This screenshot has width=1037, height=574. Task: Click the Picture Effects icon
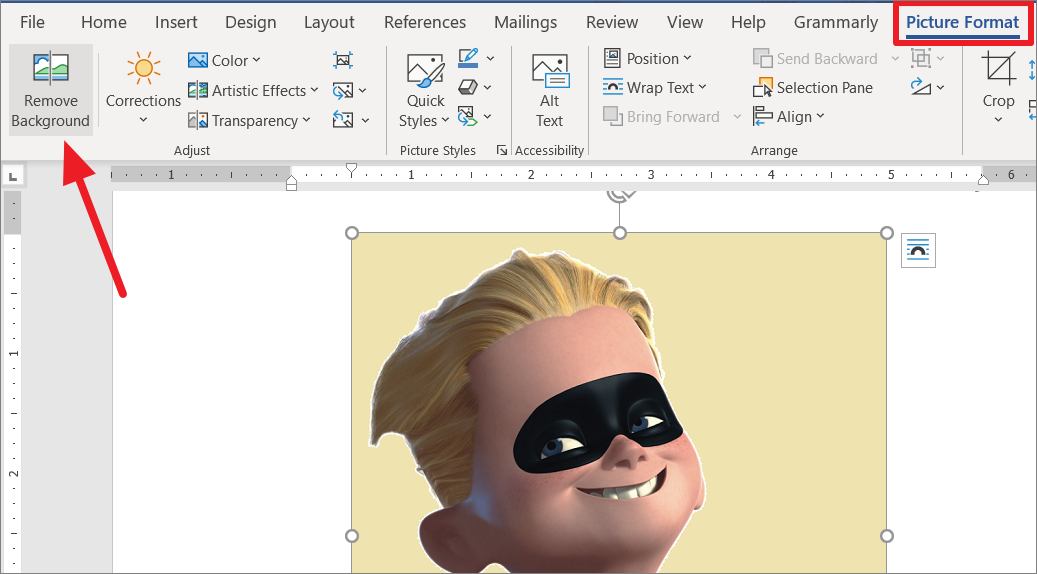468,87
